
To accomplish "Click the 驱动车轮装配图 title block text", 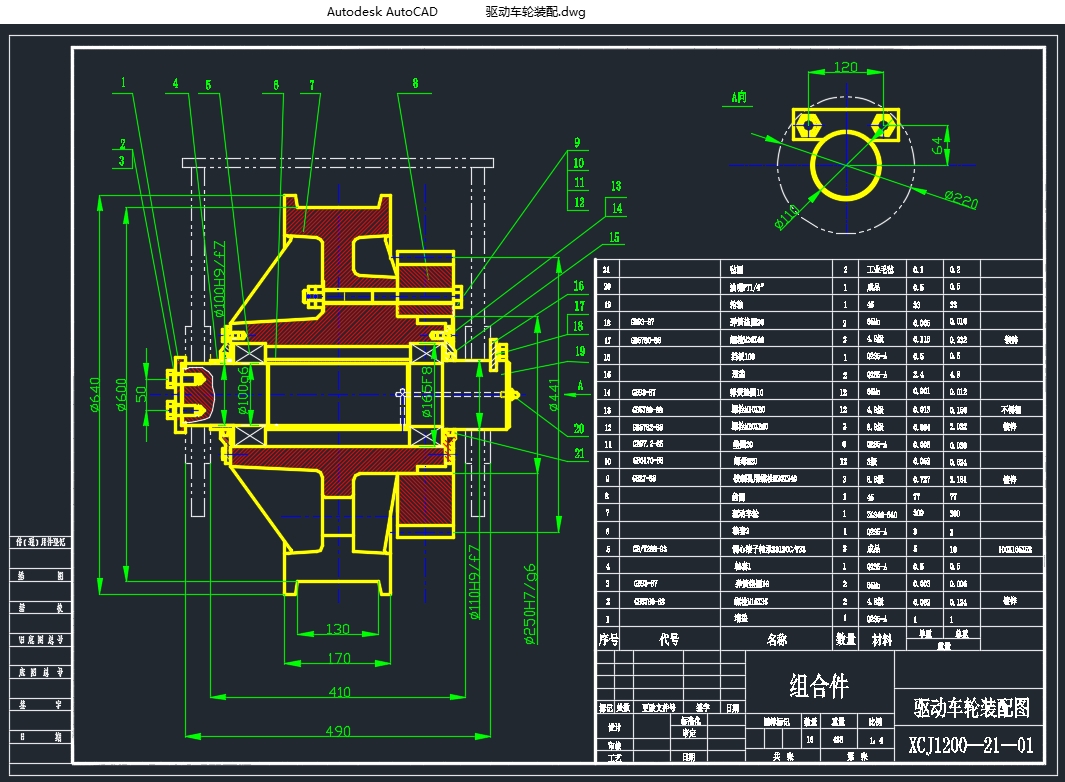I will click(971, 708).
